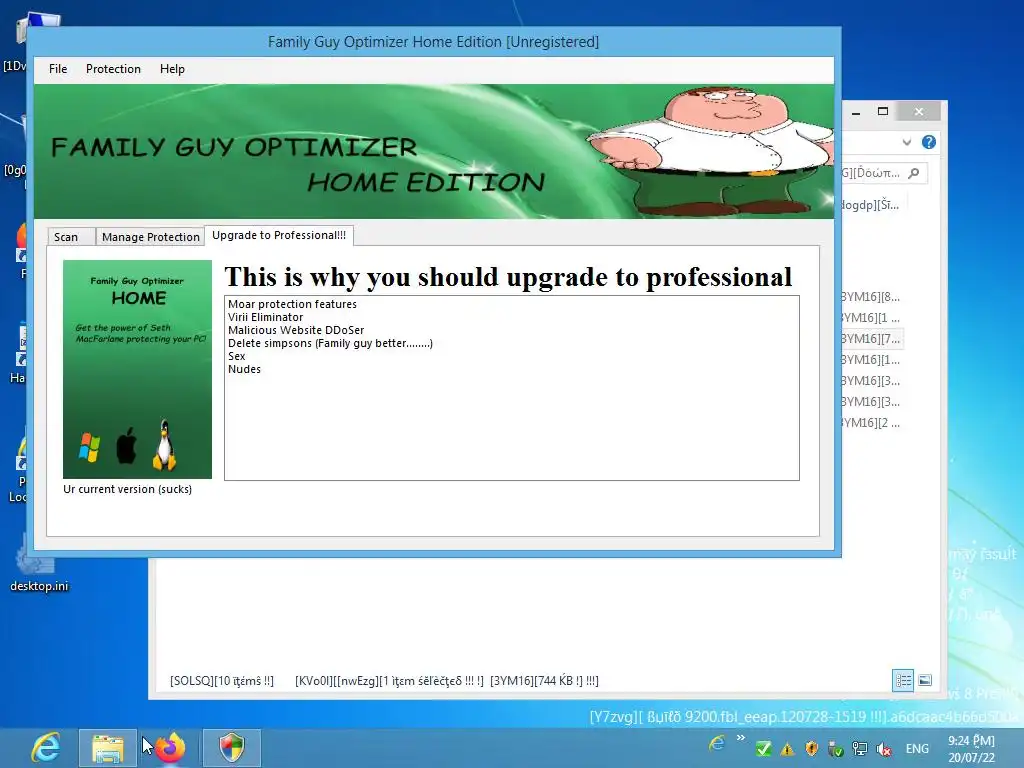The width and height of the screenshot is (1024, 768).
Task: Expand the Explorer ribbon chevron
Action: pyautogui.click(x=906, y=142)
